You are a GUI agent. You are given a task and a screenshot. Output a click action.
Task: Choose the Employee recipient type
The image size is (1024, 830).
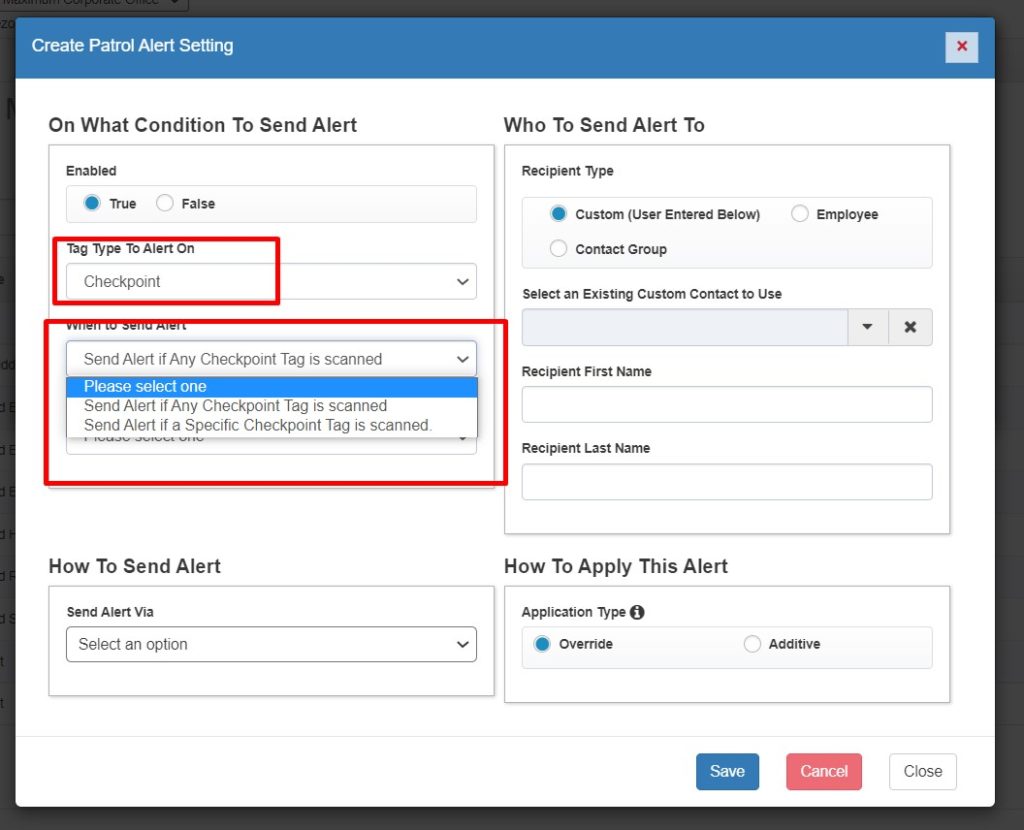tap(800, 214)
